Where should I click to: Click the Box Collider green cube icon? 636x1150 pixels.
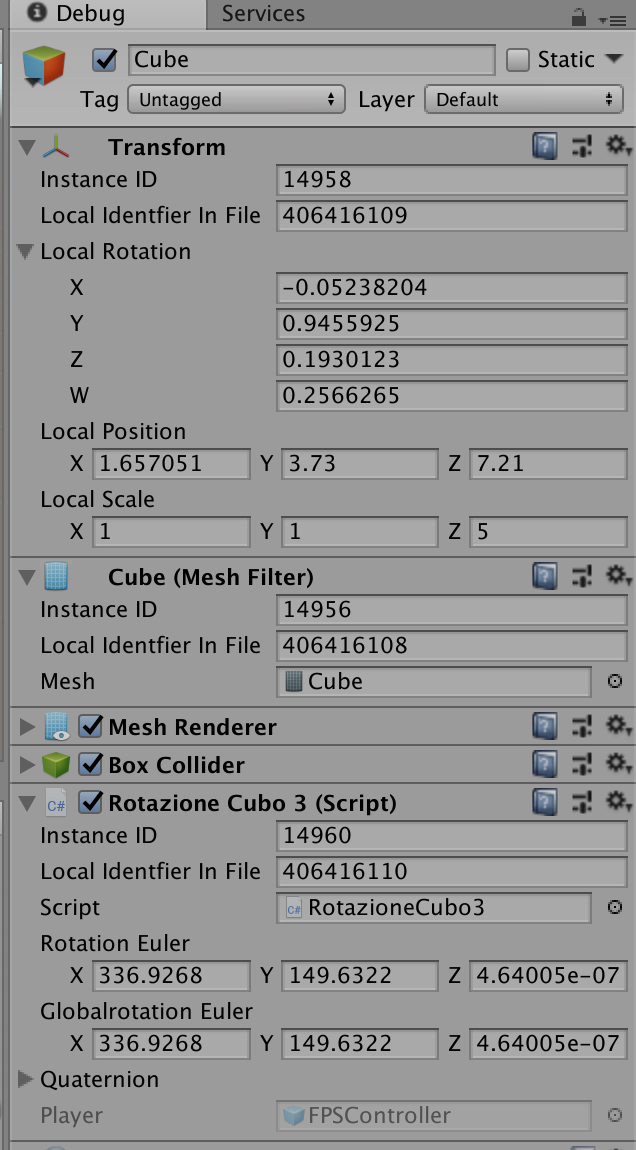tap(56, 765)
